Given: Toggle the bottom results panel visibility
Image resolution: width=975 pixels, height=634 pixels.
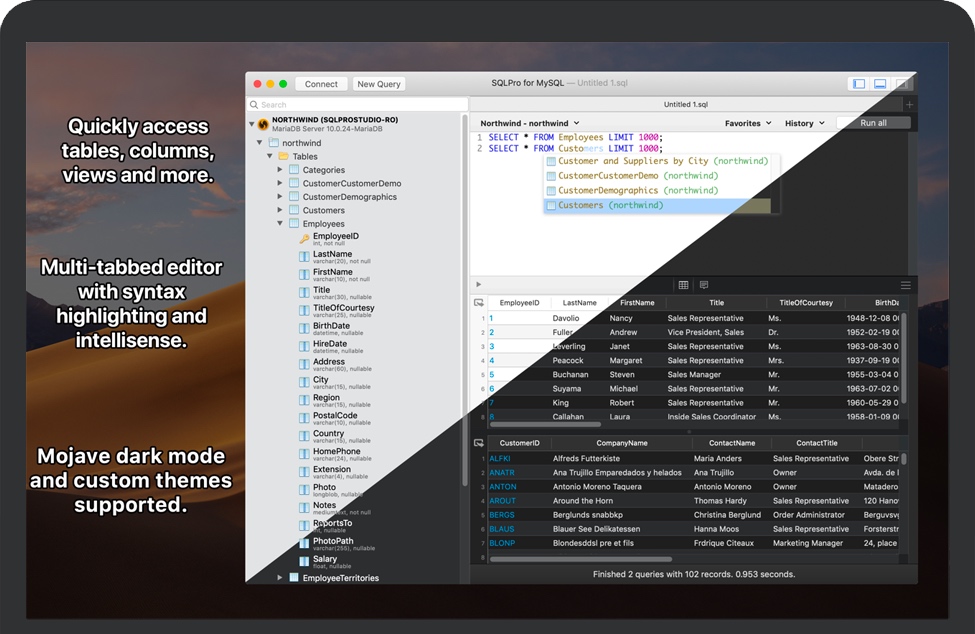Looking at the screenshot, I should 880,84.
